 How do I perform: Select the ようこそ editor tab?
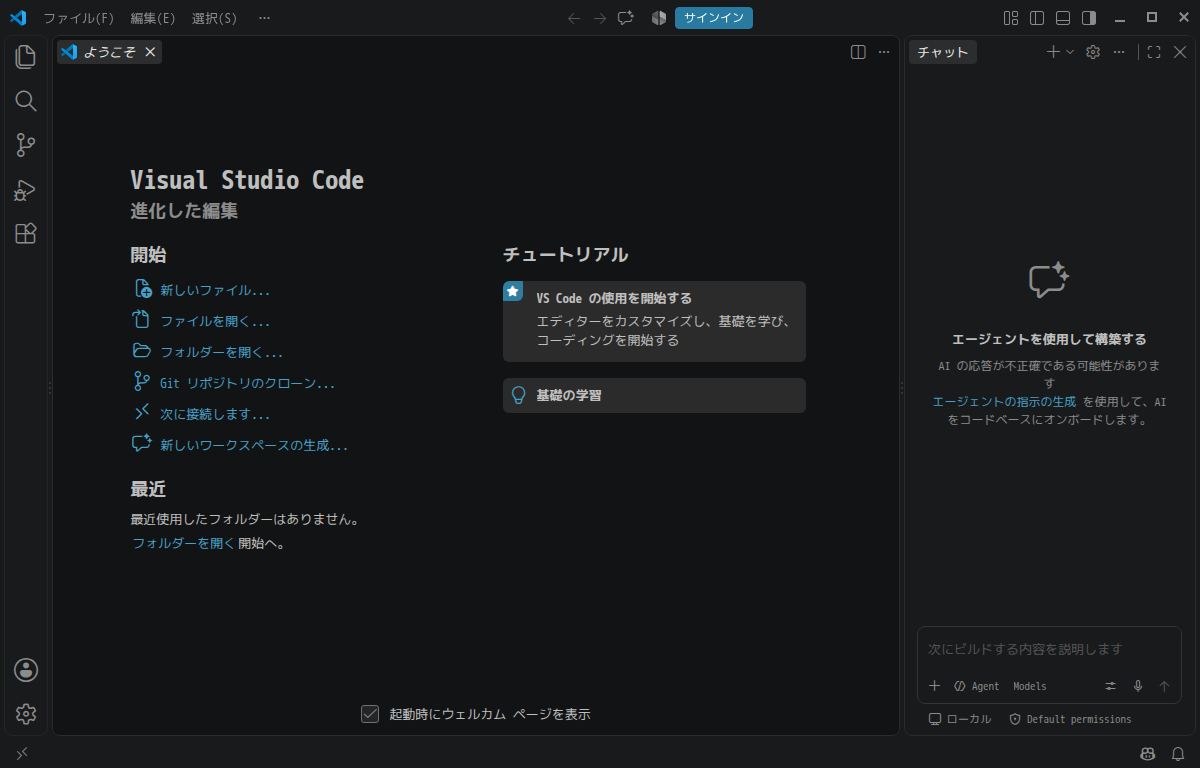[x=109, y=52]
